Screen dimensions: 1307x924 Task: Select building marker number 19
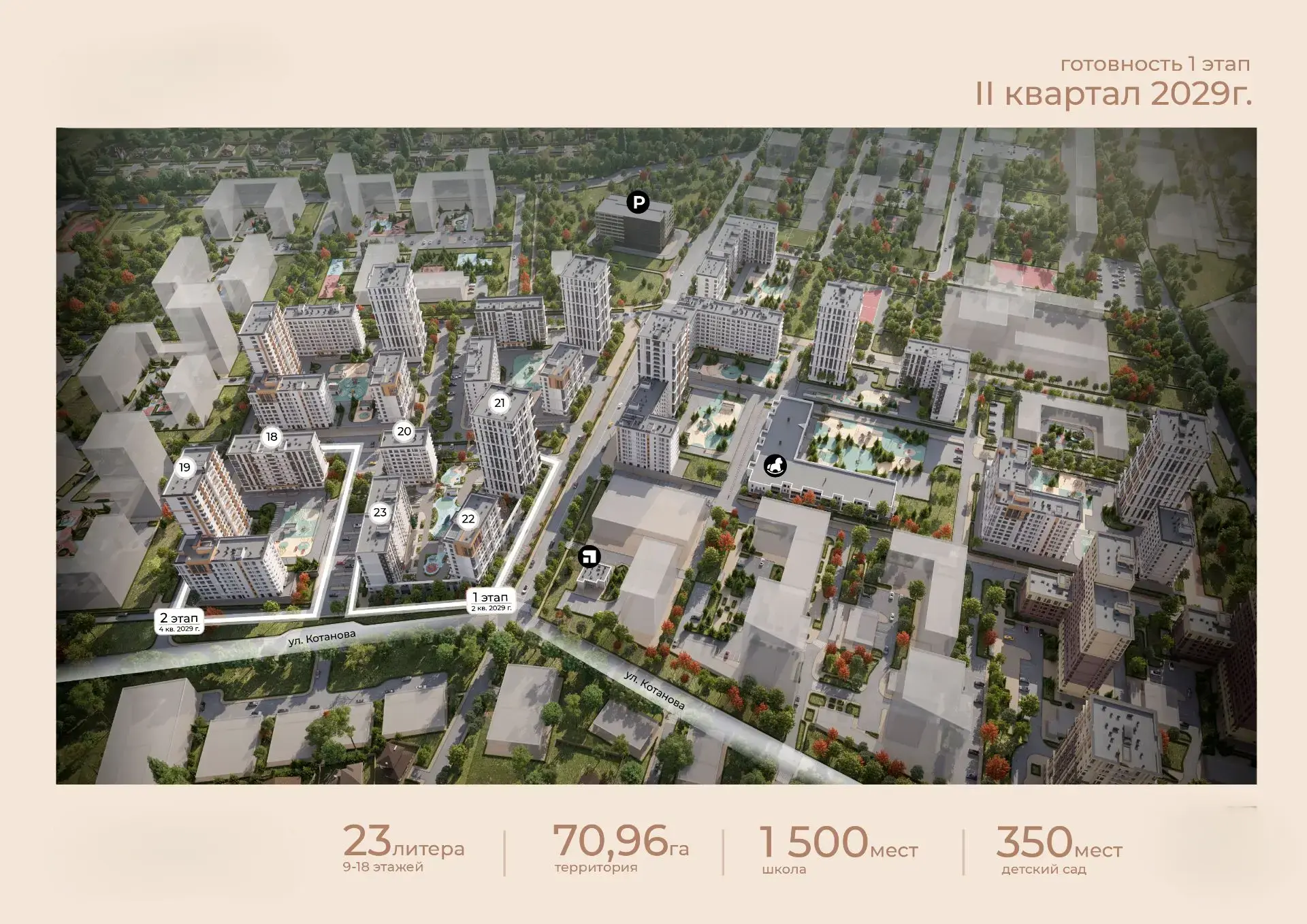pyautogui.click(x=184, y=467)
